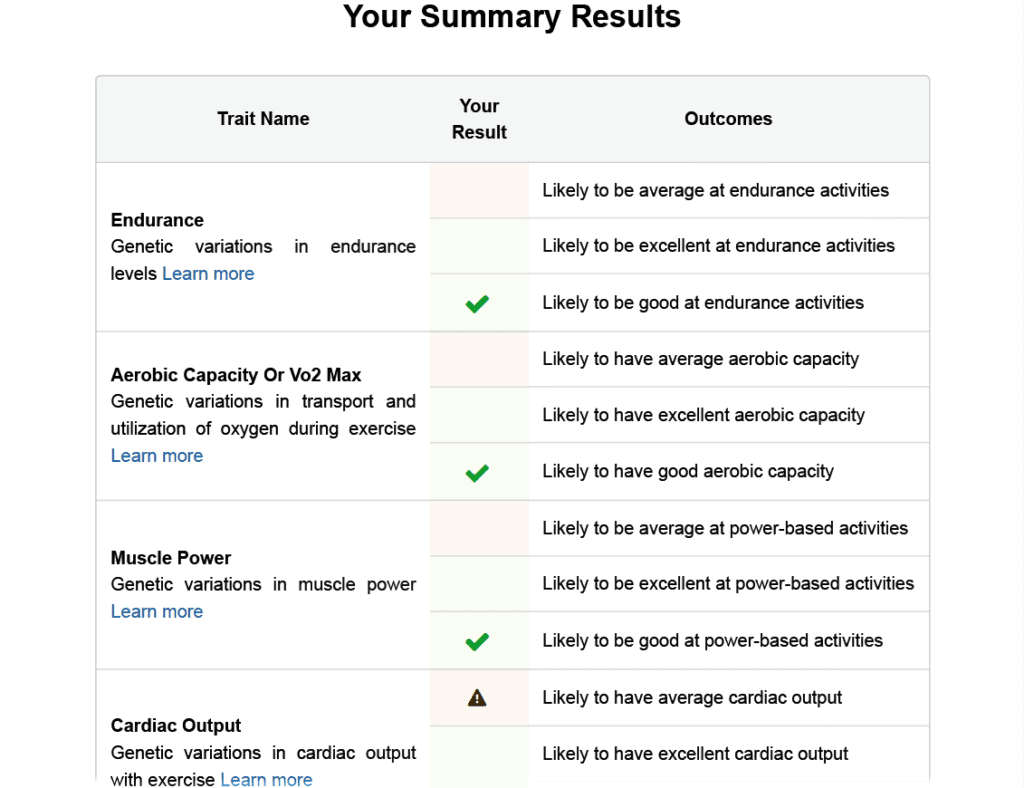Click the Your Result column header
This screenshot has height=788, width=1024.
tap(479, 119)
